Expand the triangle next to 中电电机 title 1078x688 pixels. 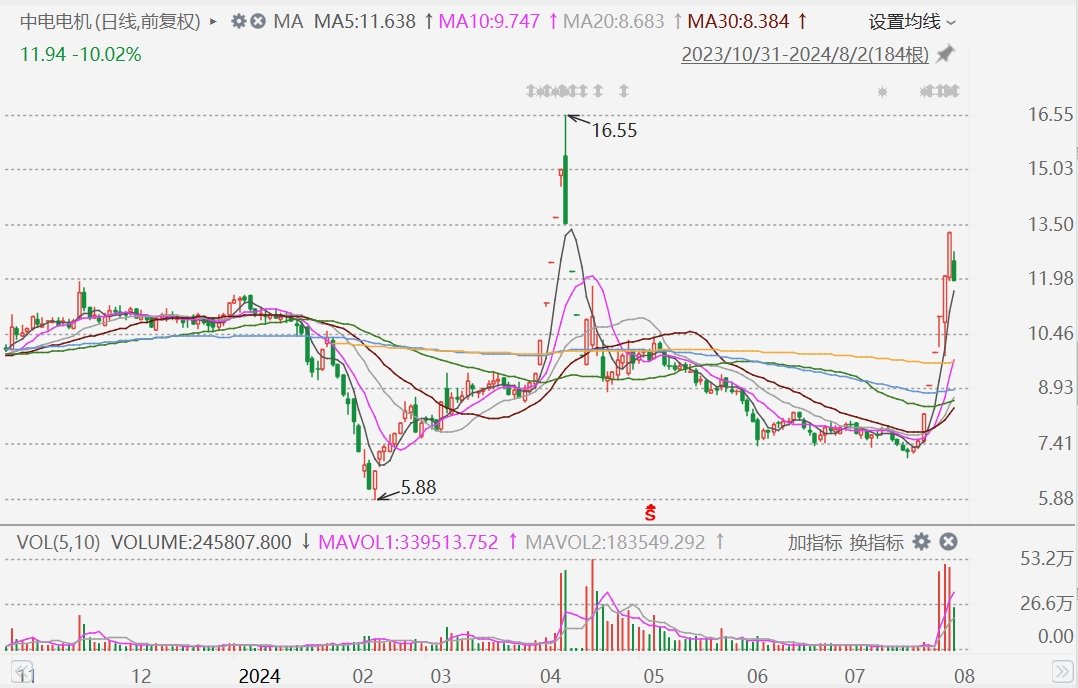click(213, 22)
